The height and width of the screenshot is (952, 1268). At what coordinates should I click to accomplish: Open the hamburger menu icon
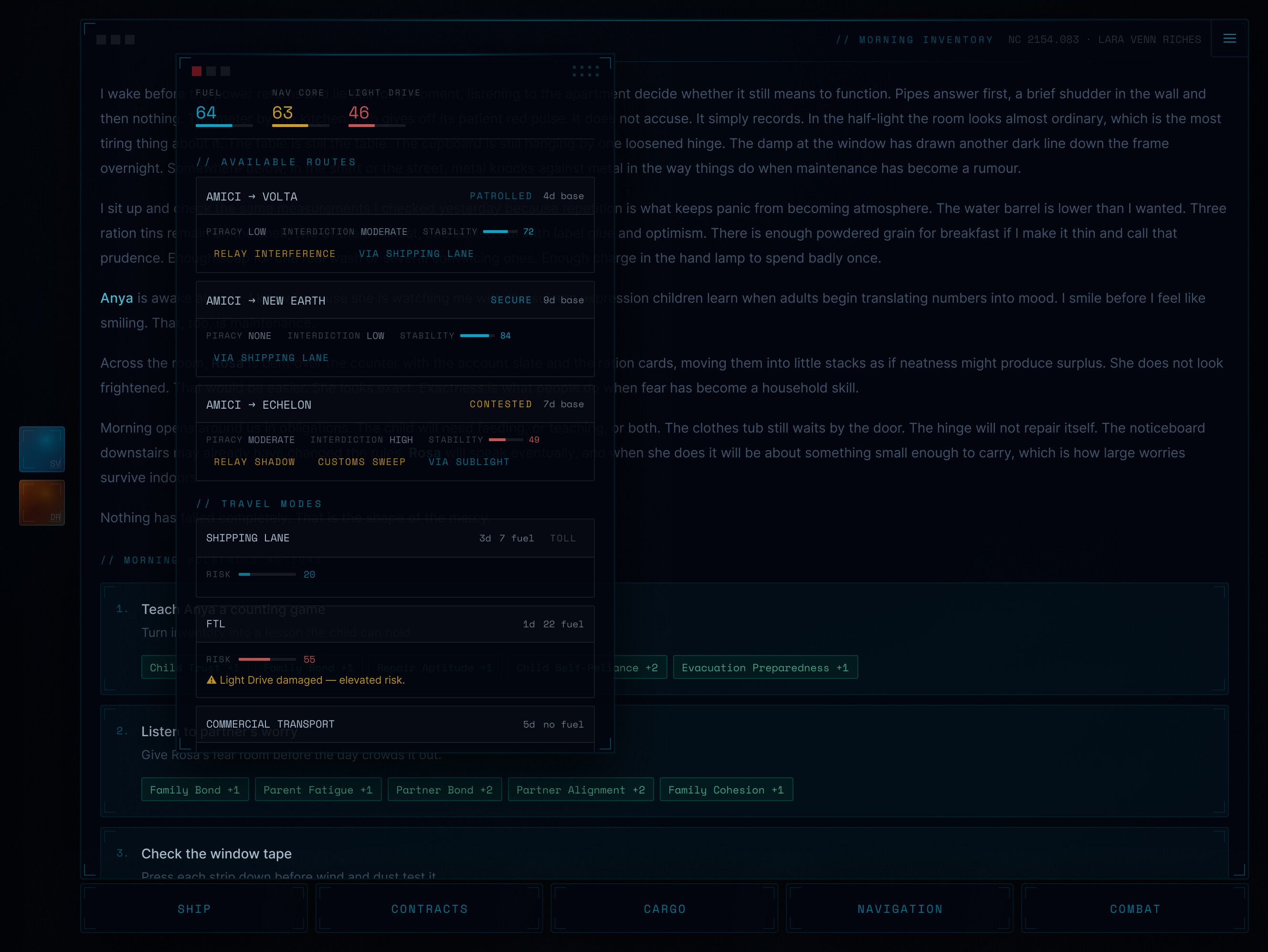(1229, 38)
